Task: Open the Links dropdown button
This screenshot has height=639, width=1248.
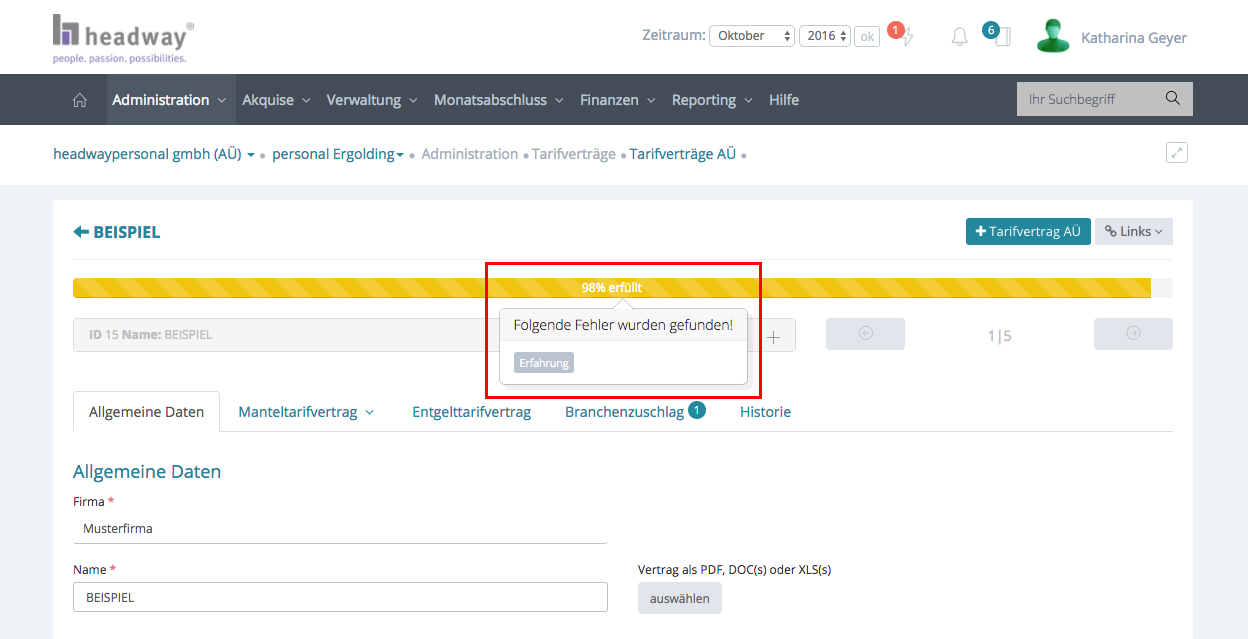Action: point(1133,231)
